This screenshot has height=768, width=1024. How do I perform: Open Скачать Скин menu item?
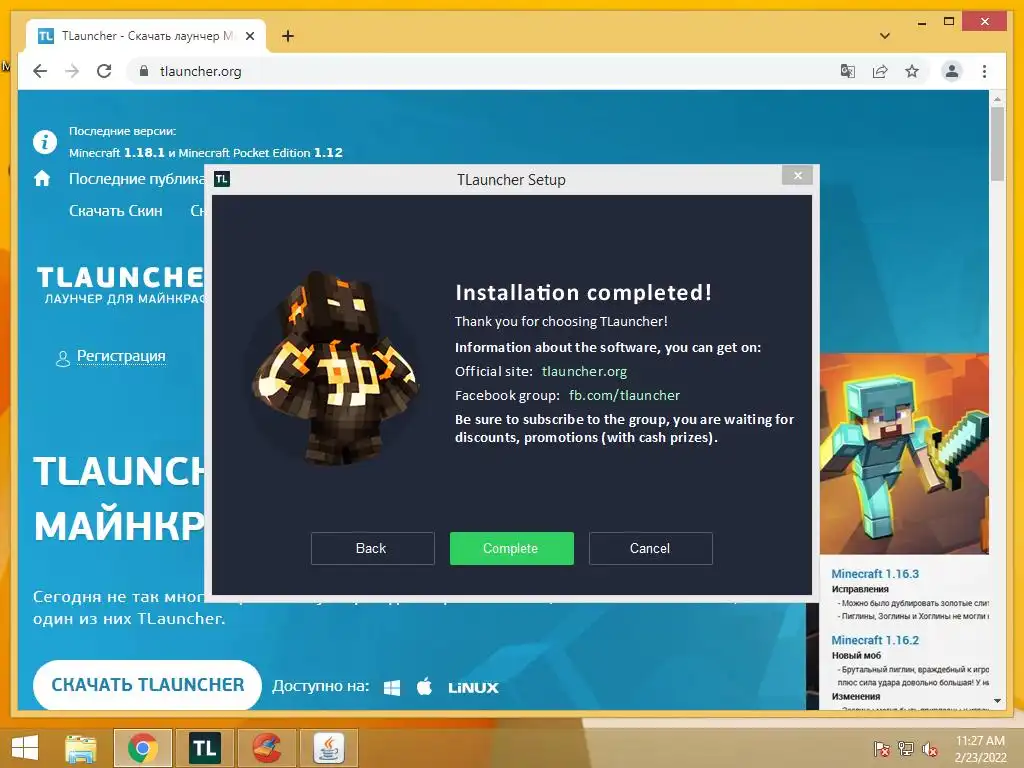116,211
